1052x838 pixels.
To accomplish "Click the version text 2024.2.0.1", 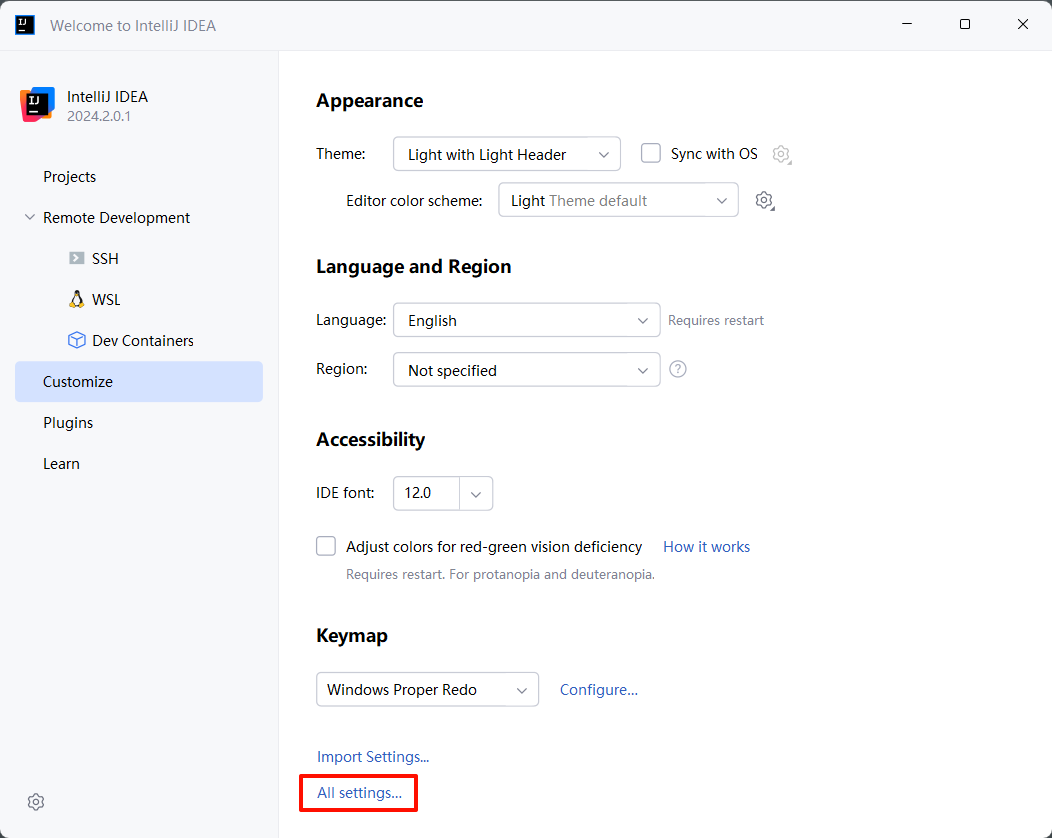I will point(99,116).
